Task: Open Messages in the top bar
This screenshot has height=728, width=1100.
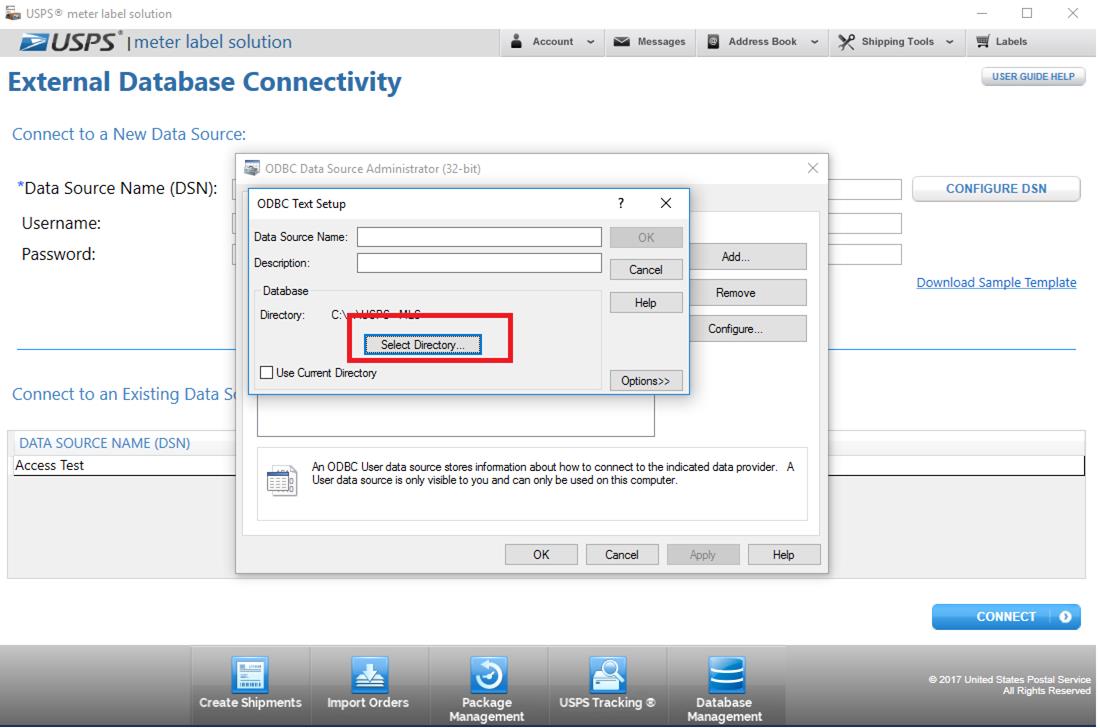Action: tap(650, 41)
